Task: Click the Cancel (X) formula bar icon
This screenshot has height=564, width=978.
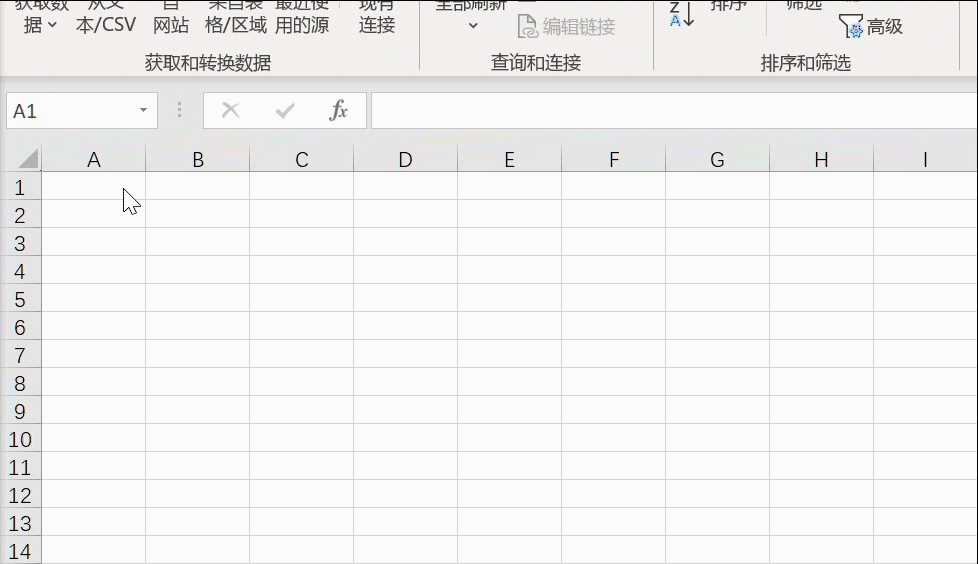Action: [x=230, y=110]
